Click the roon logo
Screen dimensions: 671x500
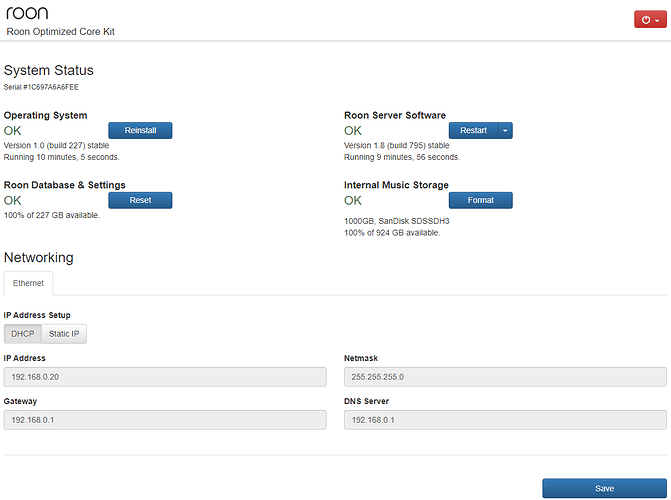pyautogui.click(x=27, y=13)
